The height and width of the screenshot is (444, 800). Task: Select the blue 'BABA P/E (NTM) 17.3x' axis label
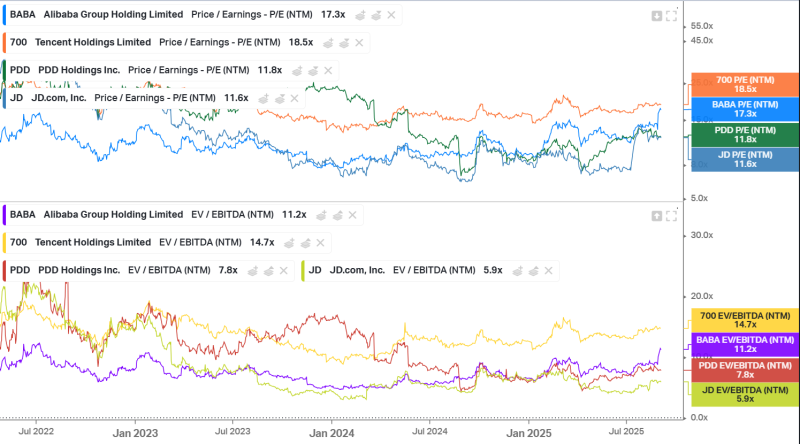click(x=745, y=109)
